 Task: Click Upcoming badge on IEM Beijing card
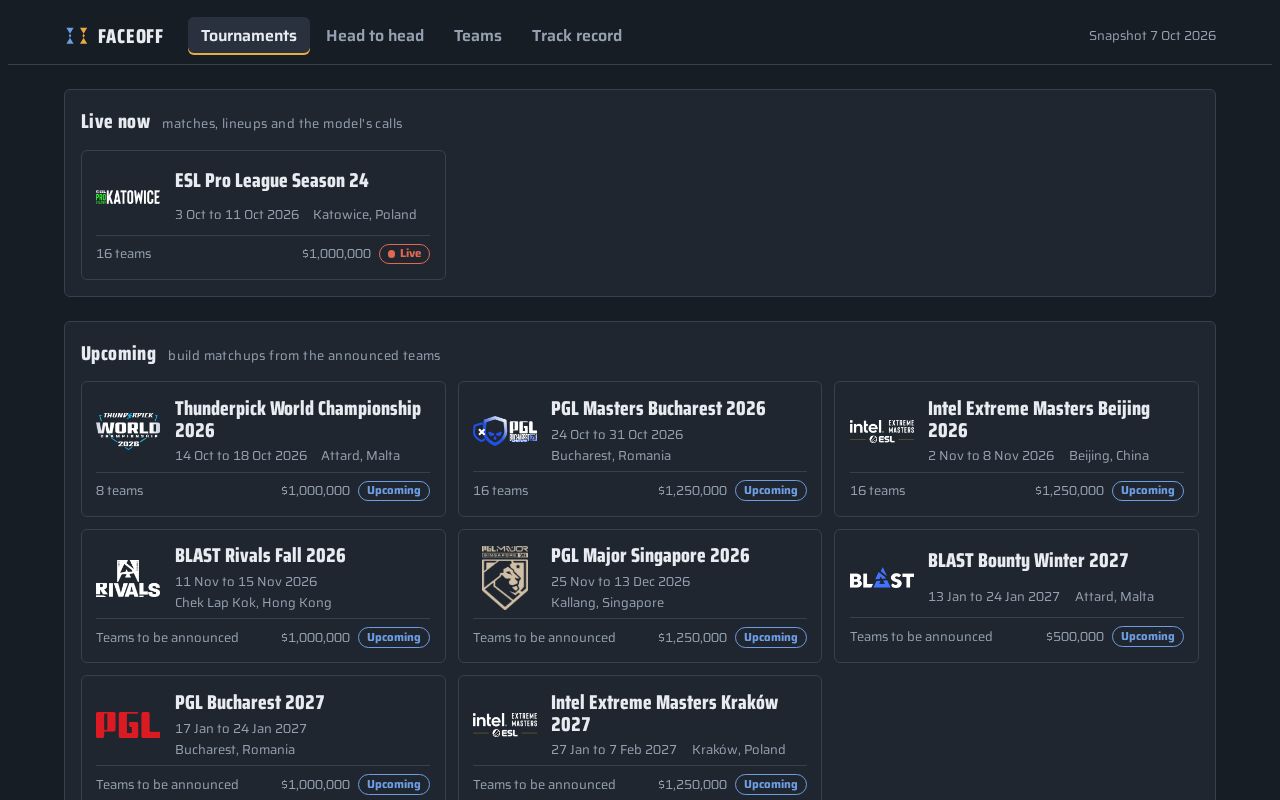coord(1148,491)
